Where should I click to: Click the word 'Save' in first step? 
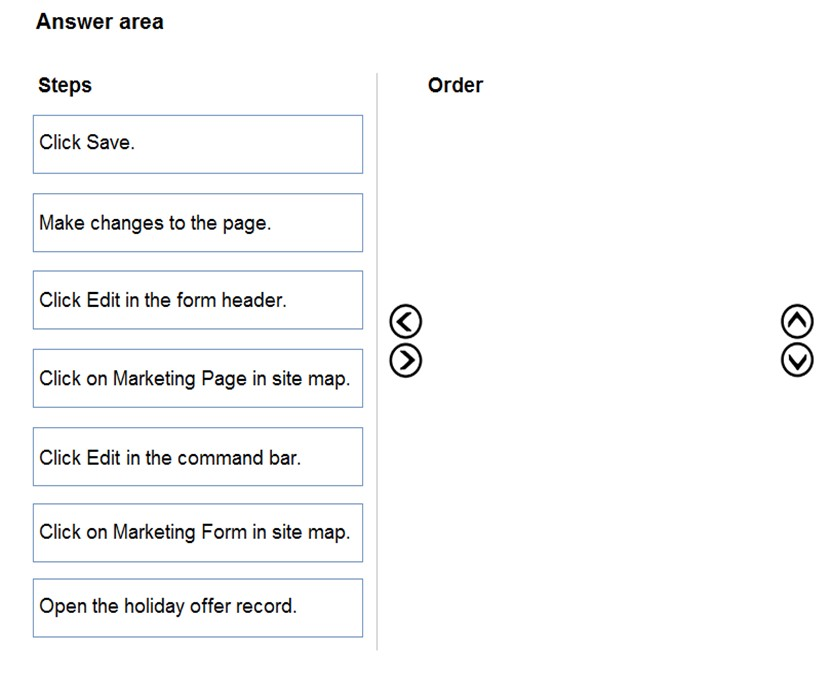108,142
